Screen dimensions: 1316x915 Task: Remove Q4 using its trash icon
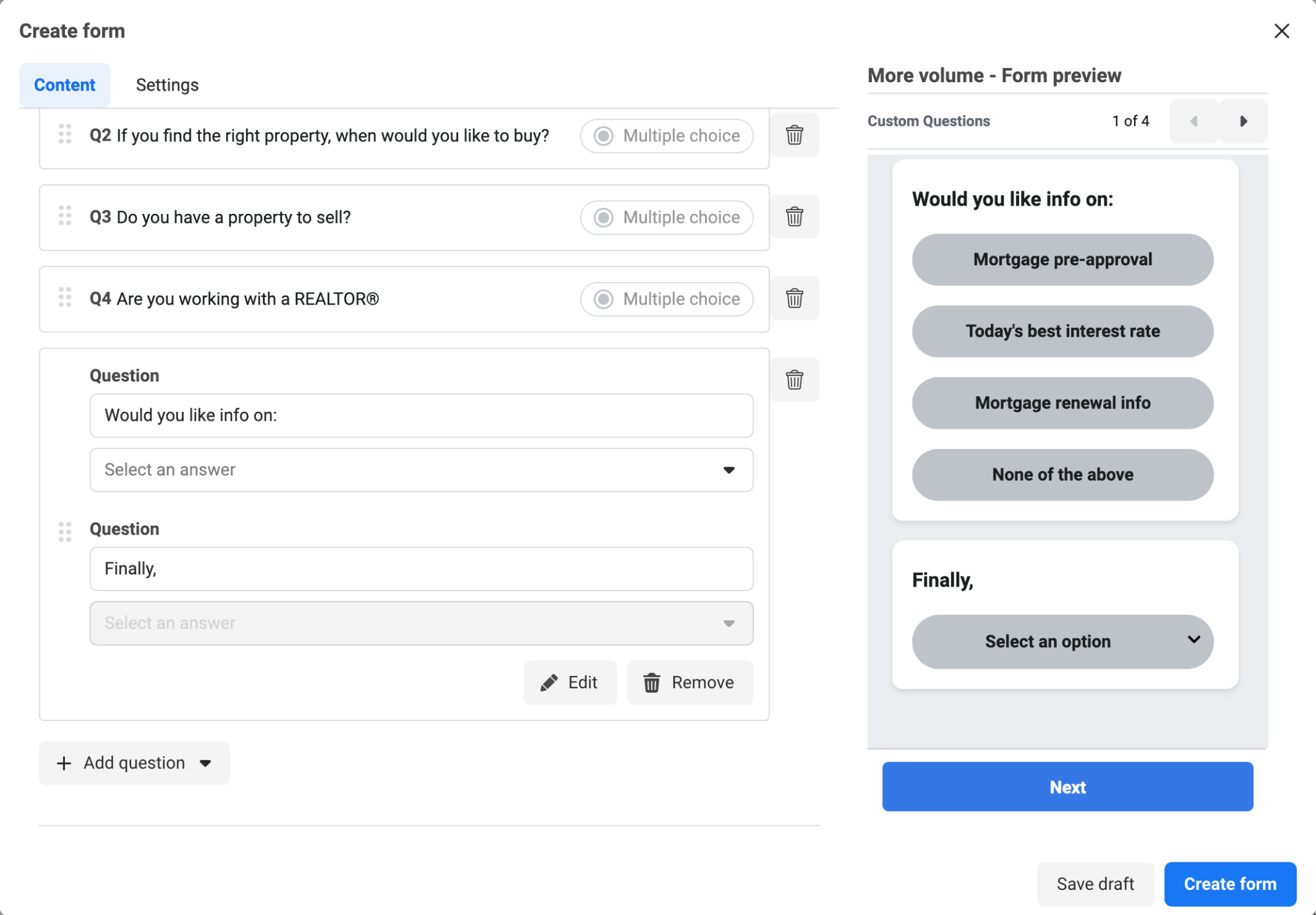coord(794,298)
